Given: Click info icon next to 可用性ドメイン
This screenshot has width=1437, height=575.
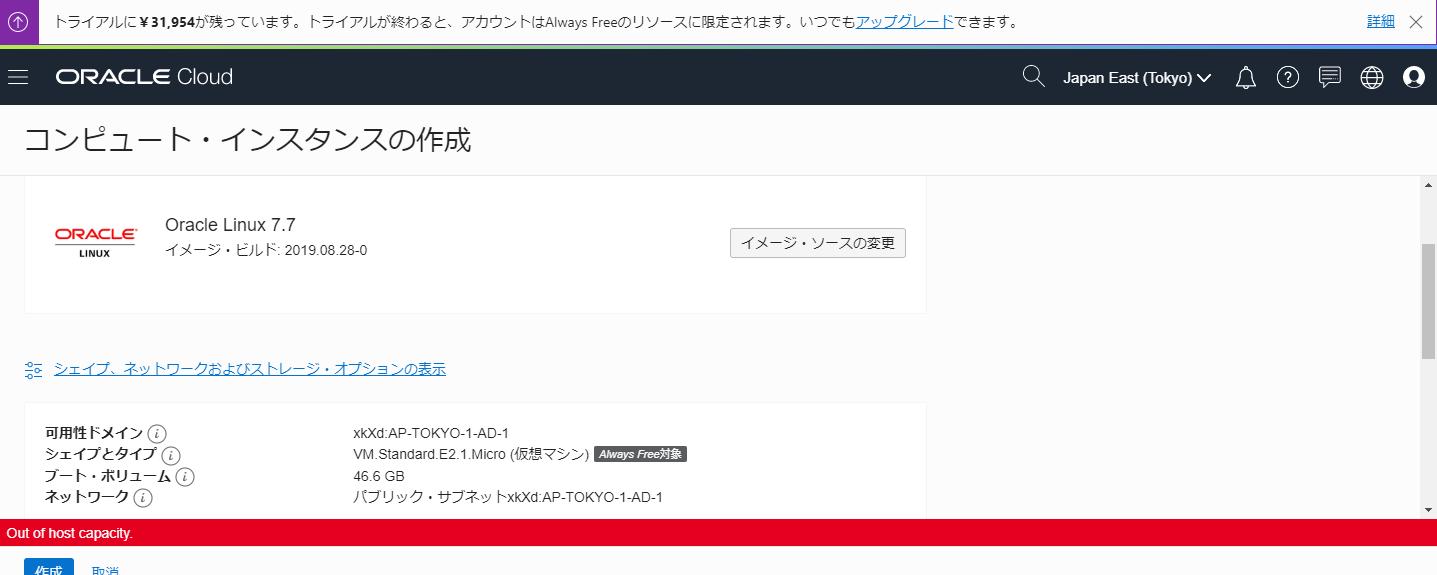Looking at the screenshot, I should click(x=157, y=434).
